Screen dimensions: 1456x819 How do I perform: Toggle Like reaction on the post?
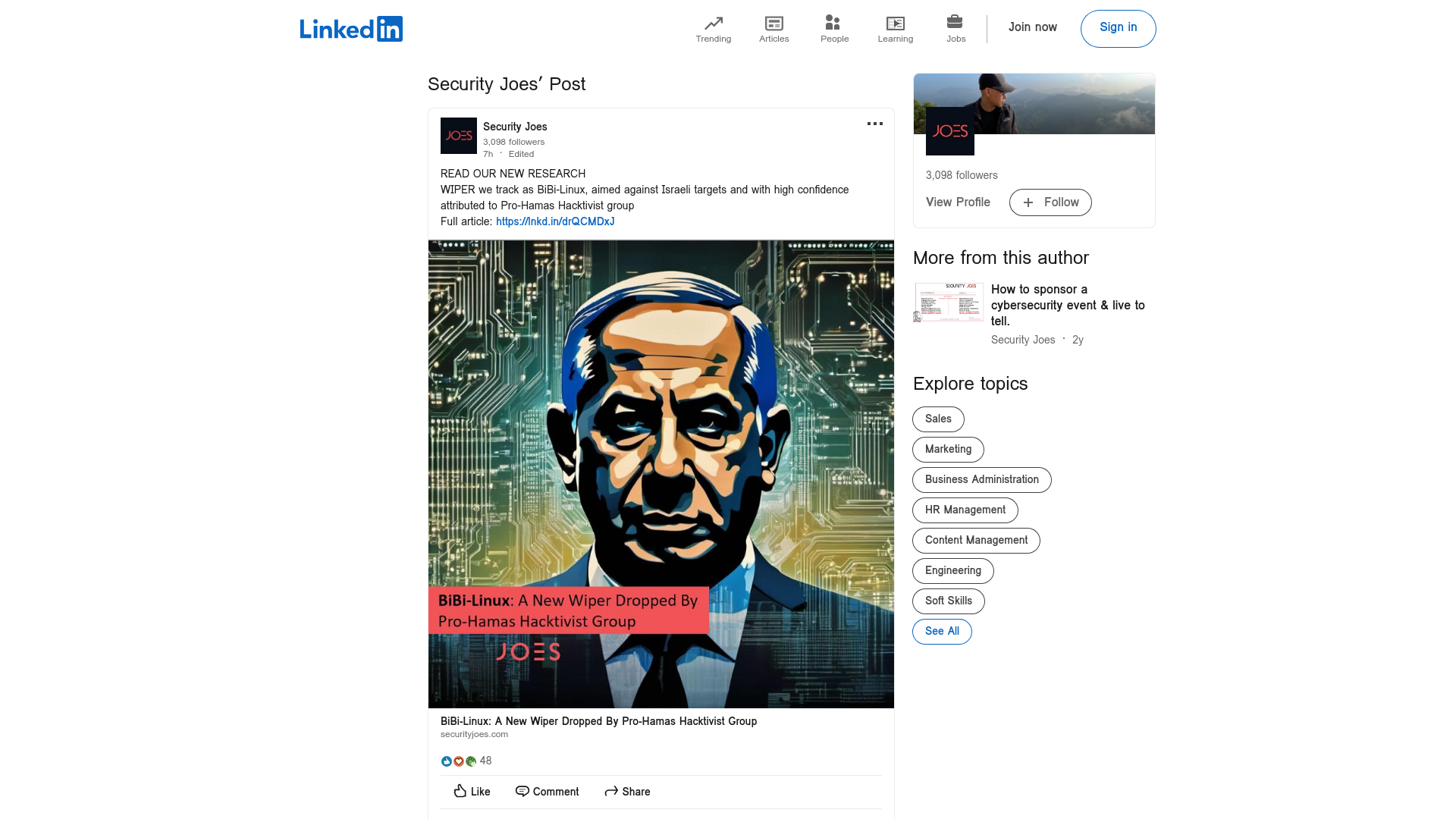[471, 791]
